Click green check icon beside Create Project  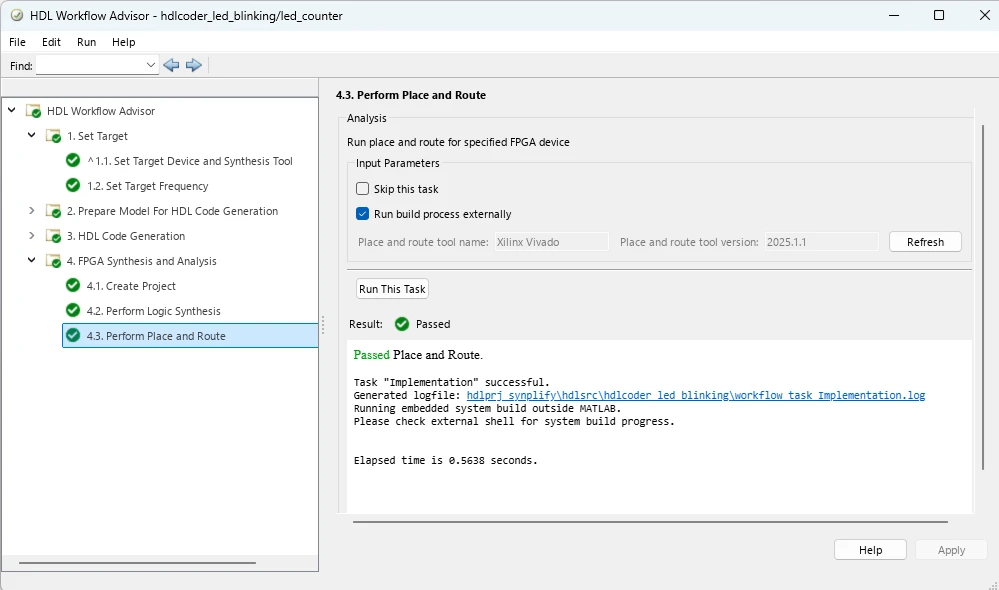click(x=73, y=285)
